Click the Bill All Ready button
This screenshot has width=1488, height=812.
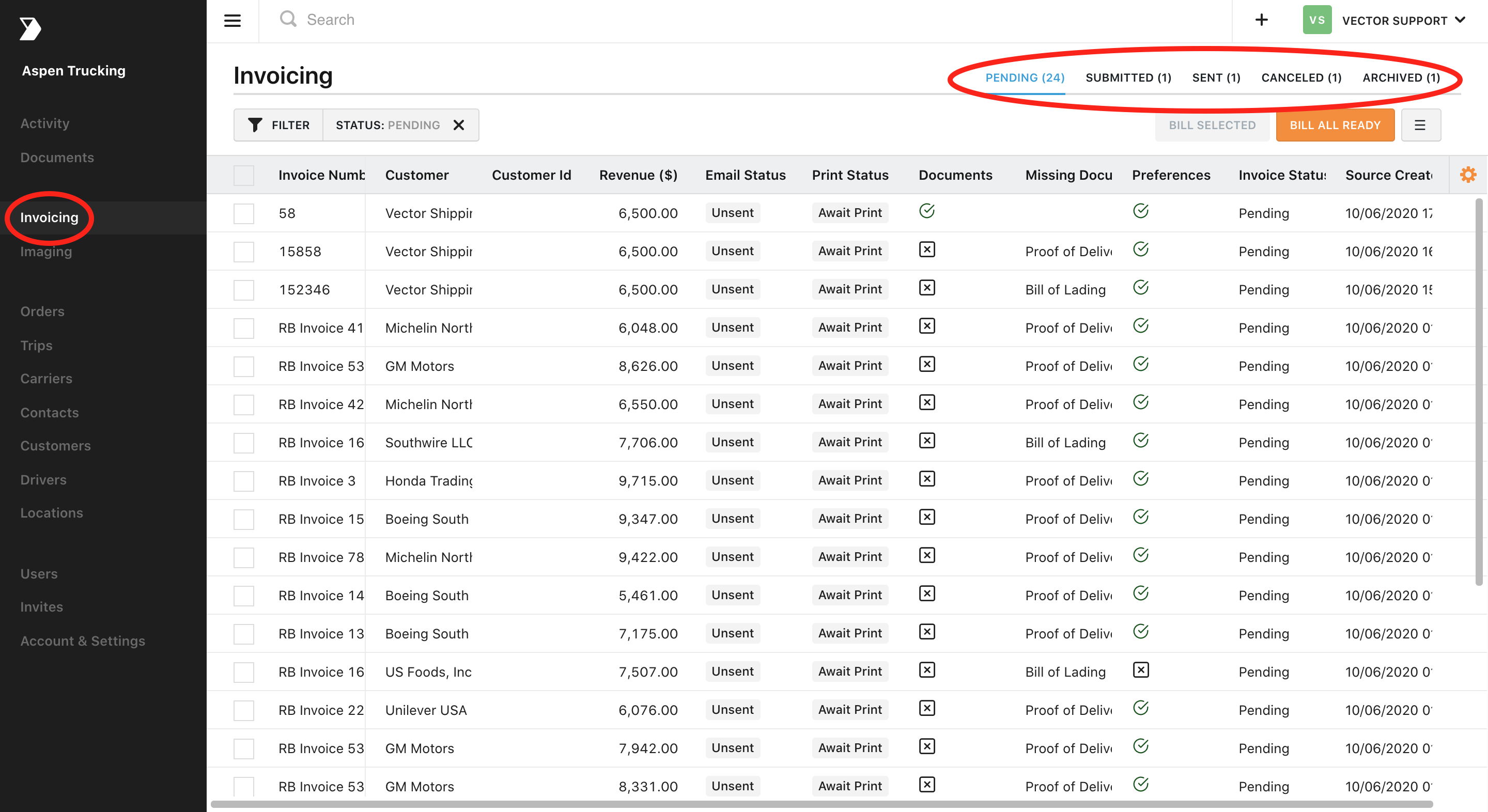[x=1335, y=125]
